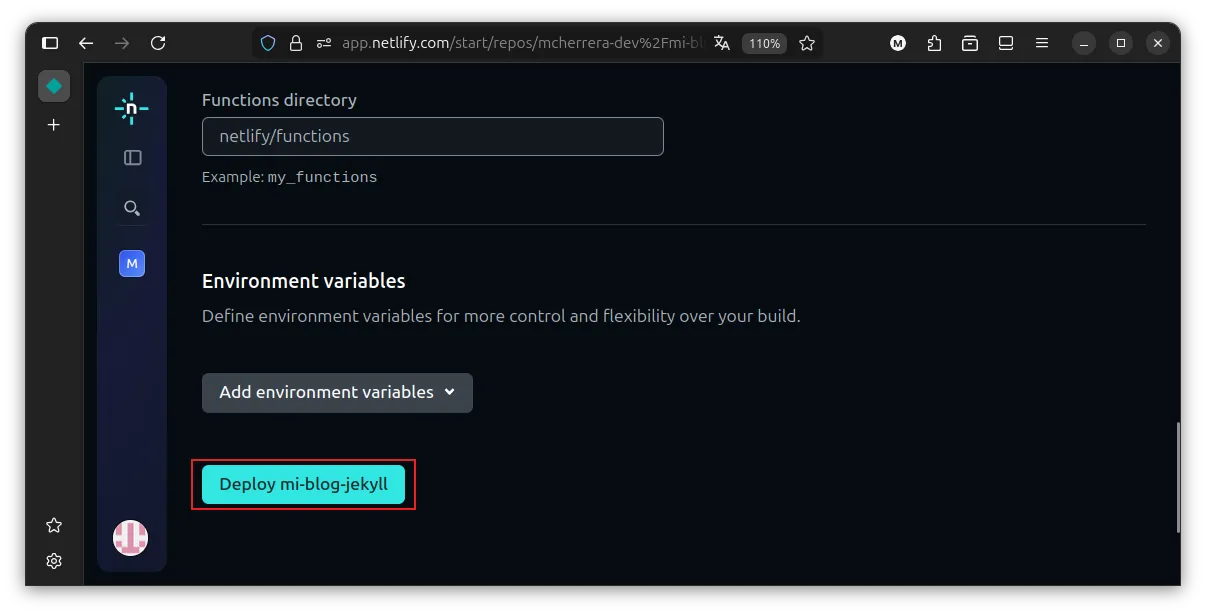Open search with the magnifier icon

[132, 208]
